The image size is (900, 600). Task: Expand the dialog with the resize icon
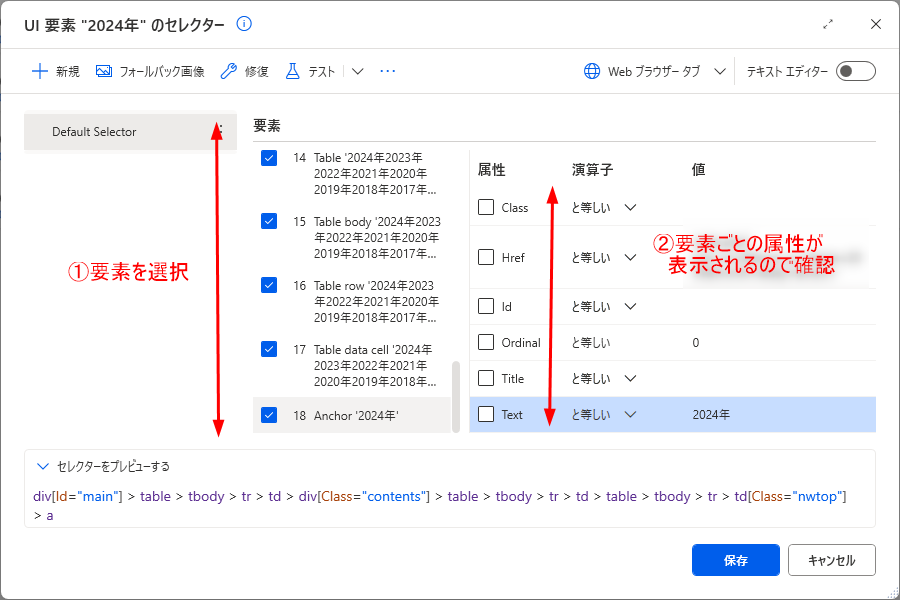(828, 24)
